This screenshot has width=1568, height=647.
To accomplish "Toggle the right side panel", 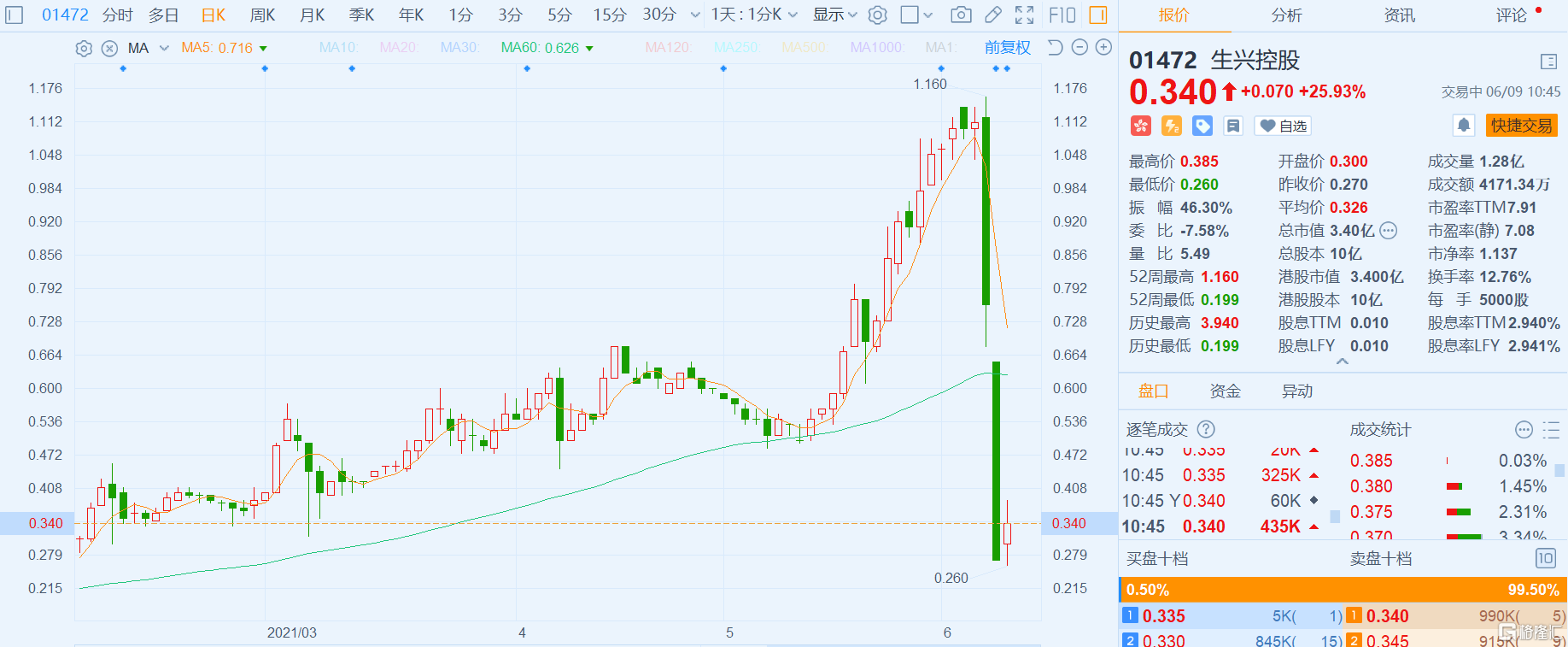I will (x=1098, y=15).
